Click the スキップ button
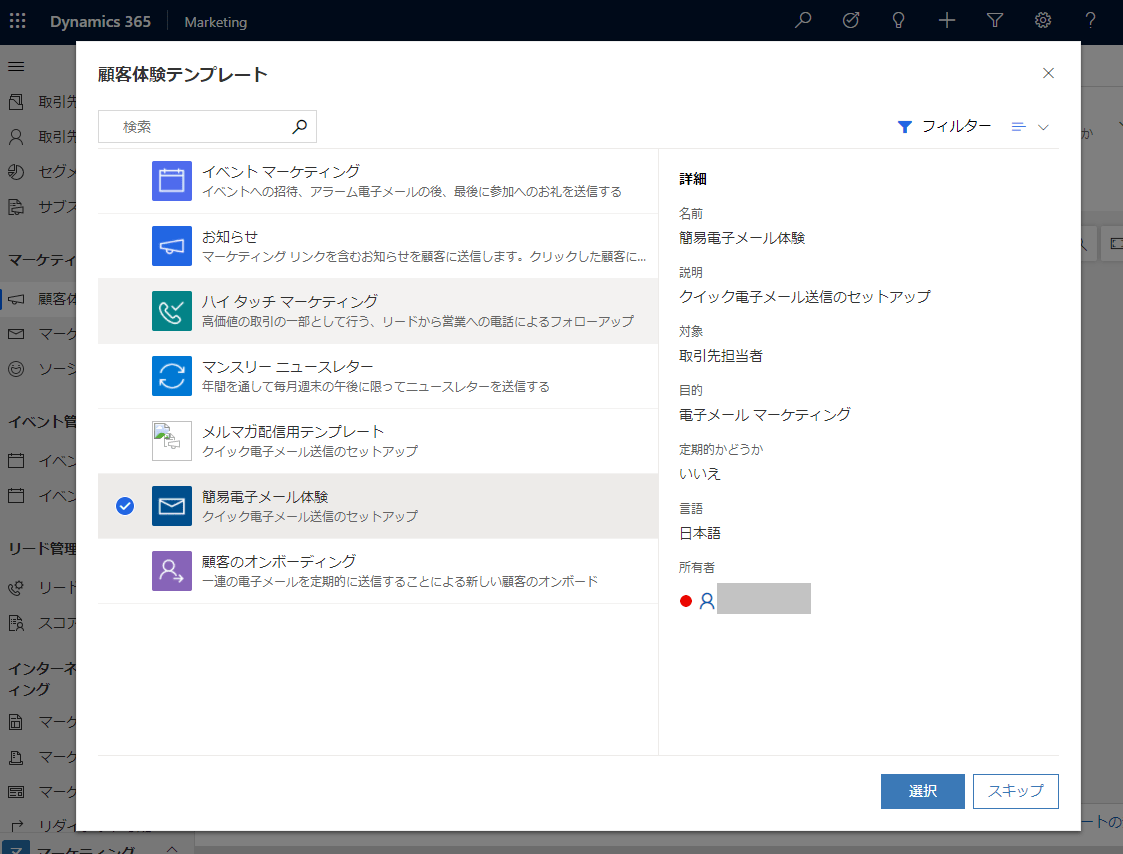 click(x=1015, y=791)
